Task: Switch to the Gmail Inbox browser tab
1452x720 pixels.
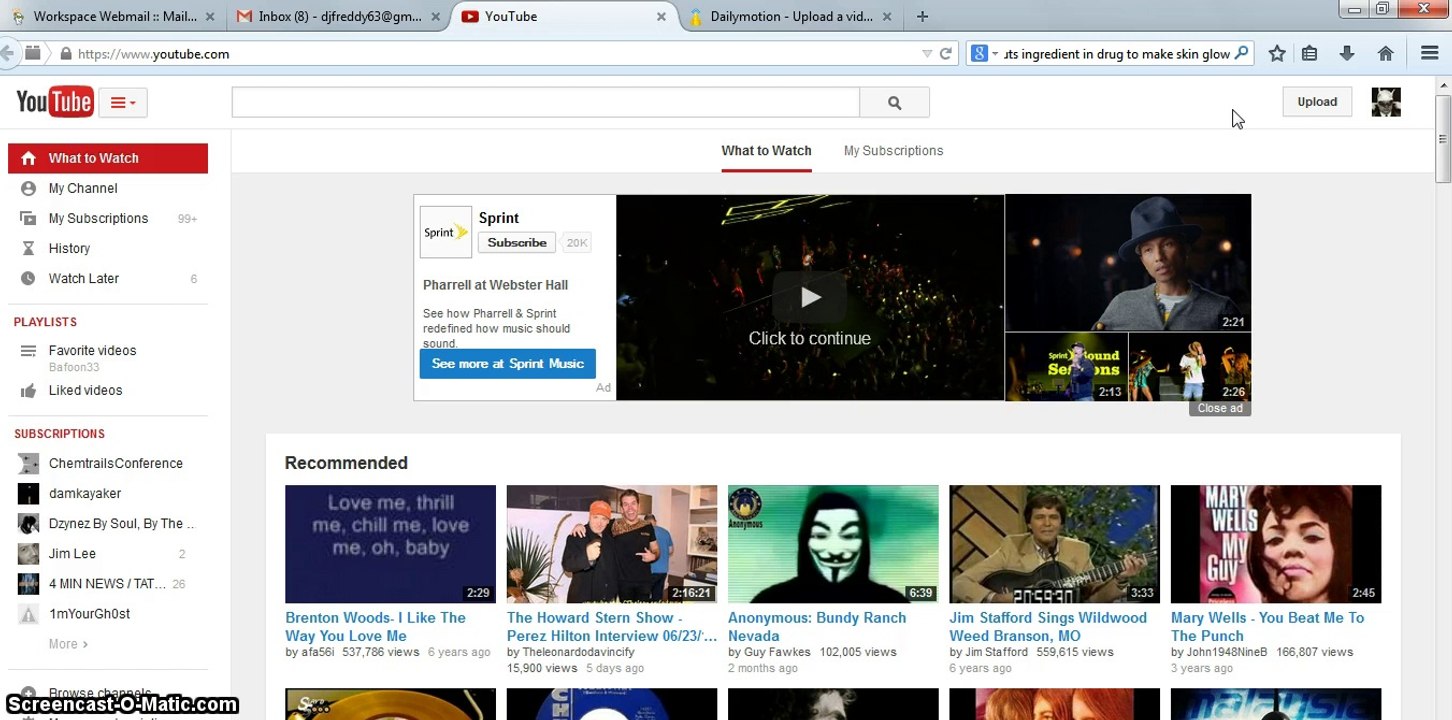Action: point(338,16)
